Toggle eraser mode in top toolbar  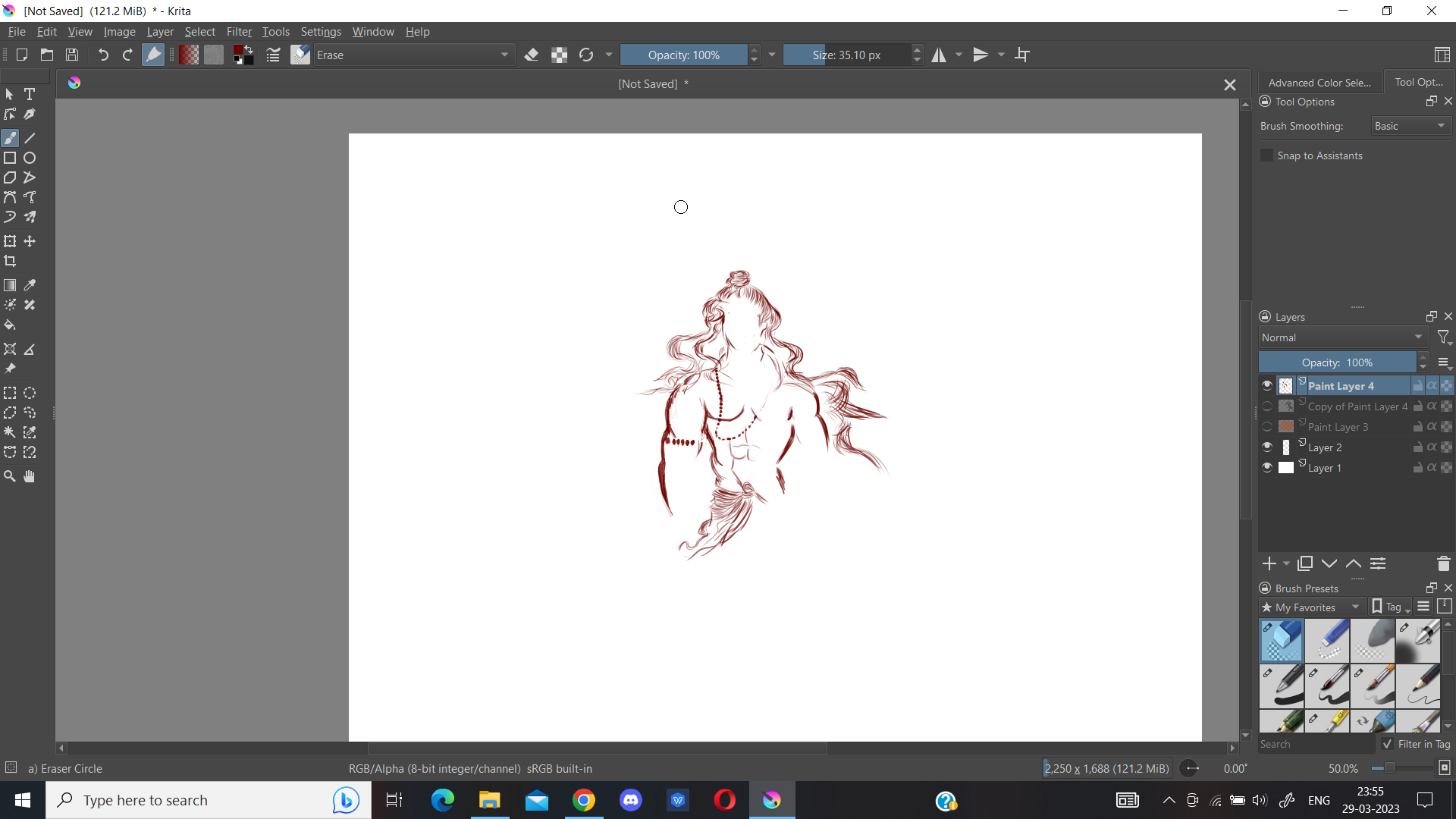click(532, 55)
